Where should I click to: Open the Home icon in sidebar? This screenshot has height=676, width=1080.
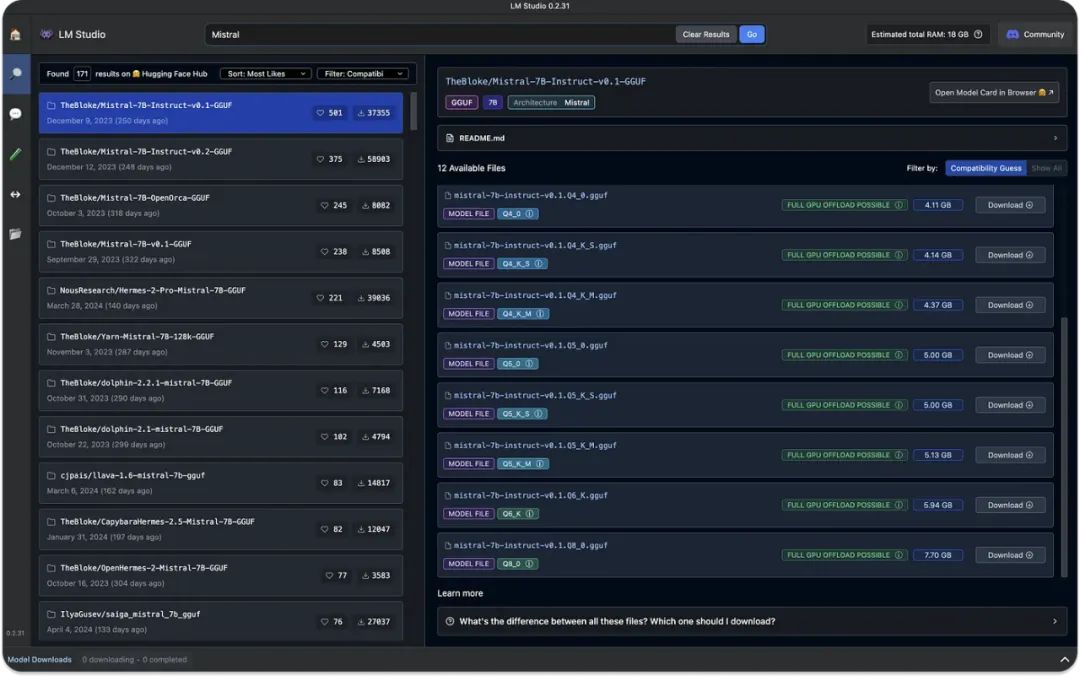(x=15, y=34)
